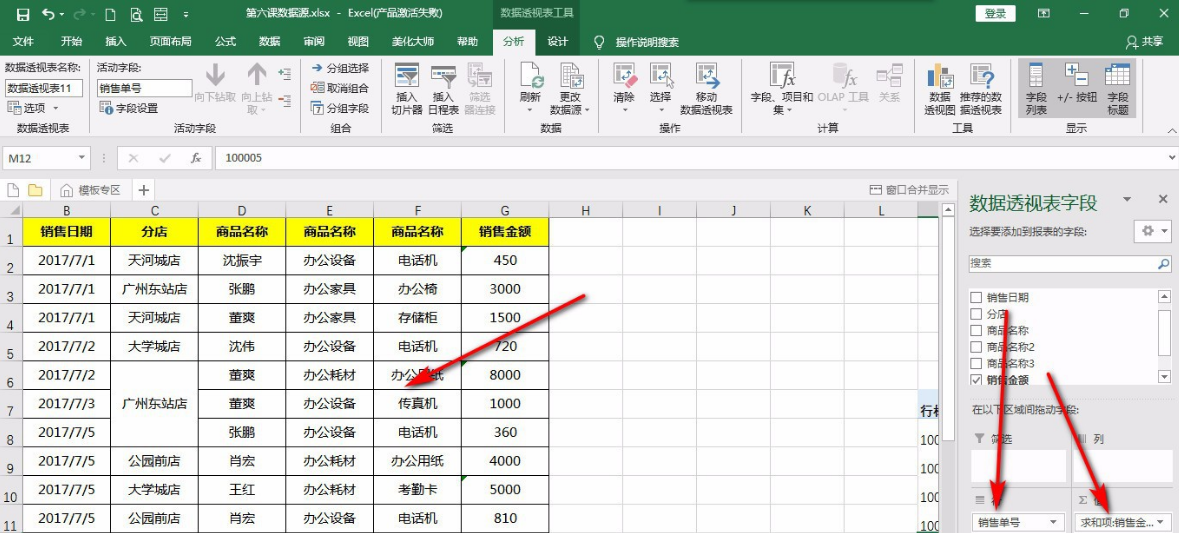Click 窗口合并显示 button
This screenshot has height=533, width=1179.
pos(908,189)
